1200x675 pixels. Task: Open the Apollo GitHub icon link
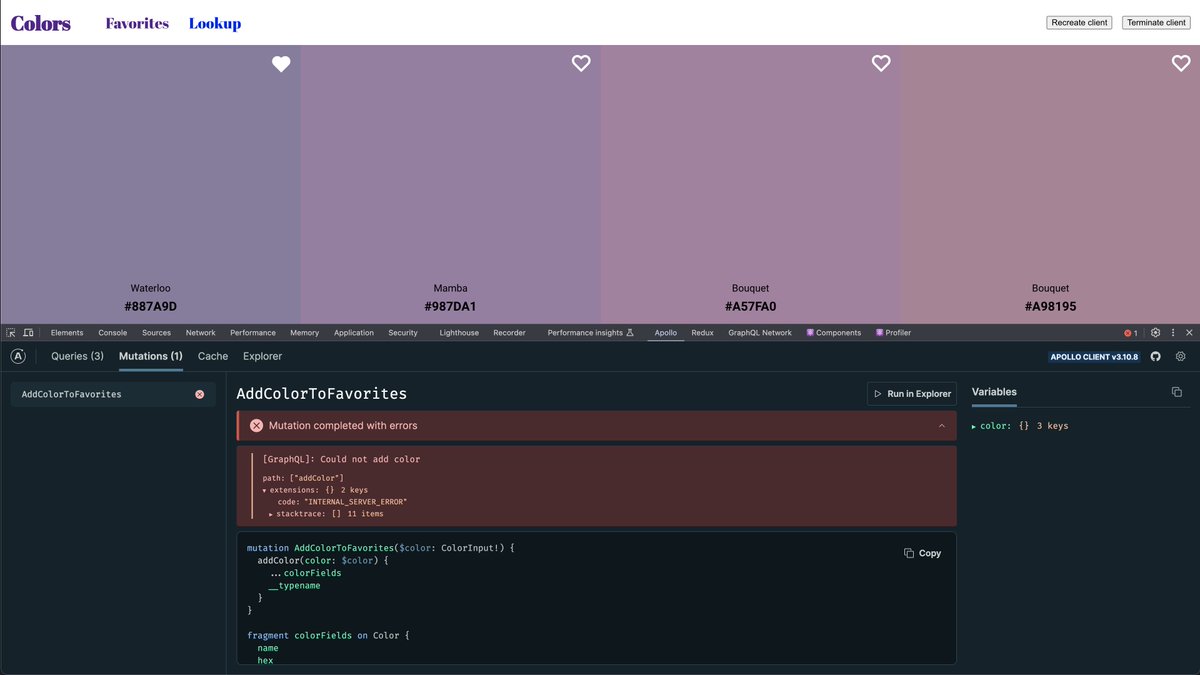1156,356
